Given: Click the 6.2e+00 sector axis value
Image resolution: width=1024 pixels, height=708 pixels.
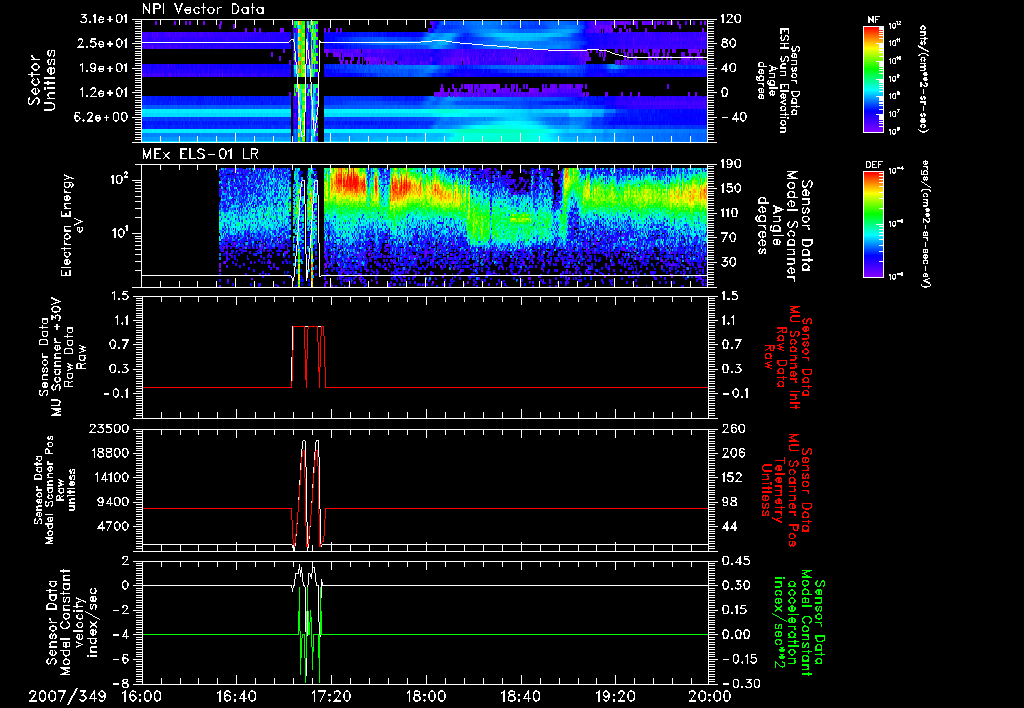Looking at the screenshot, I should 103,117.
